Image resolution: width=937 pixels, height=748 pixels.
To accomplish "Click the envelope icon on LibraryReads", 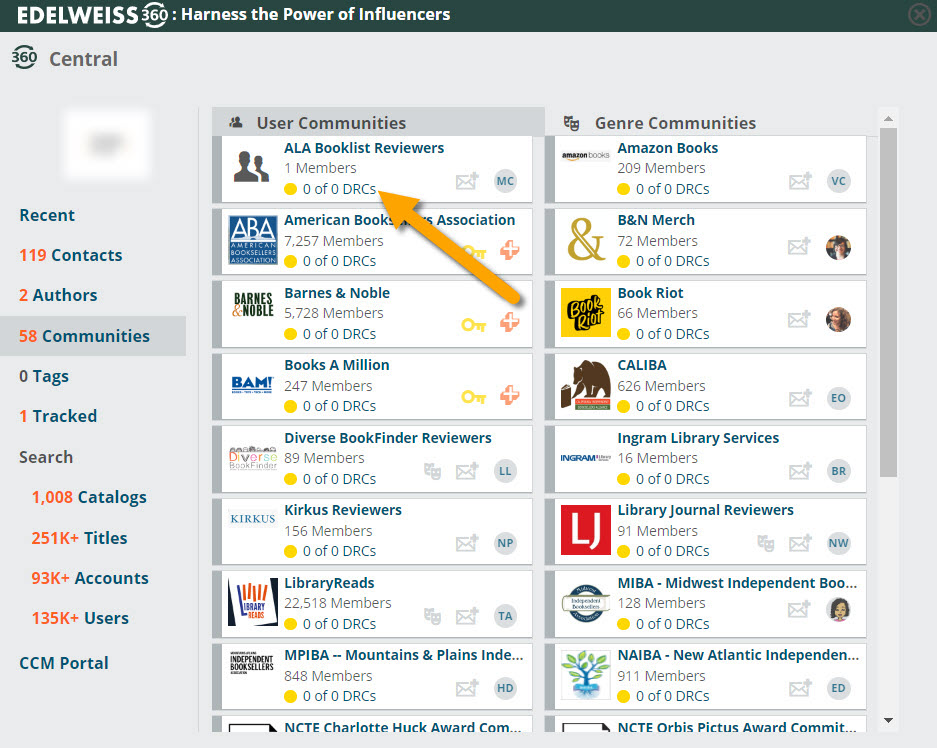I will click(x=467, y=616).
